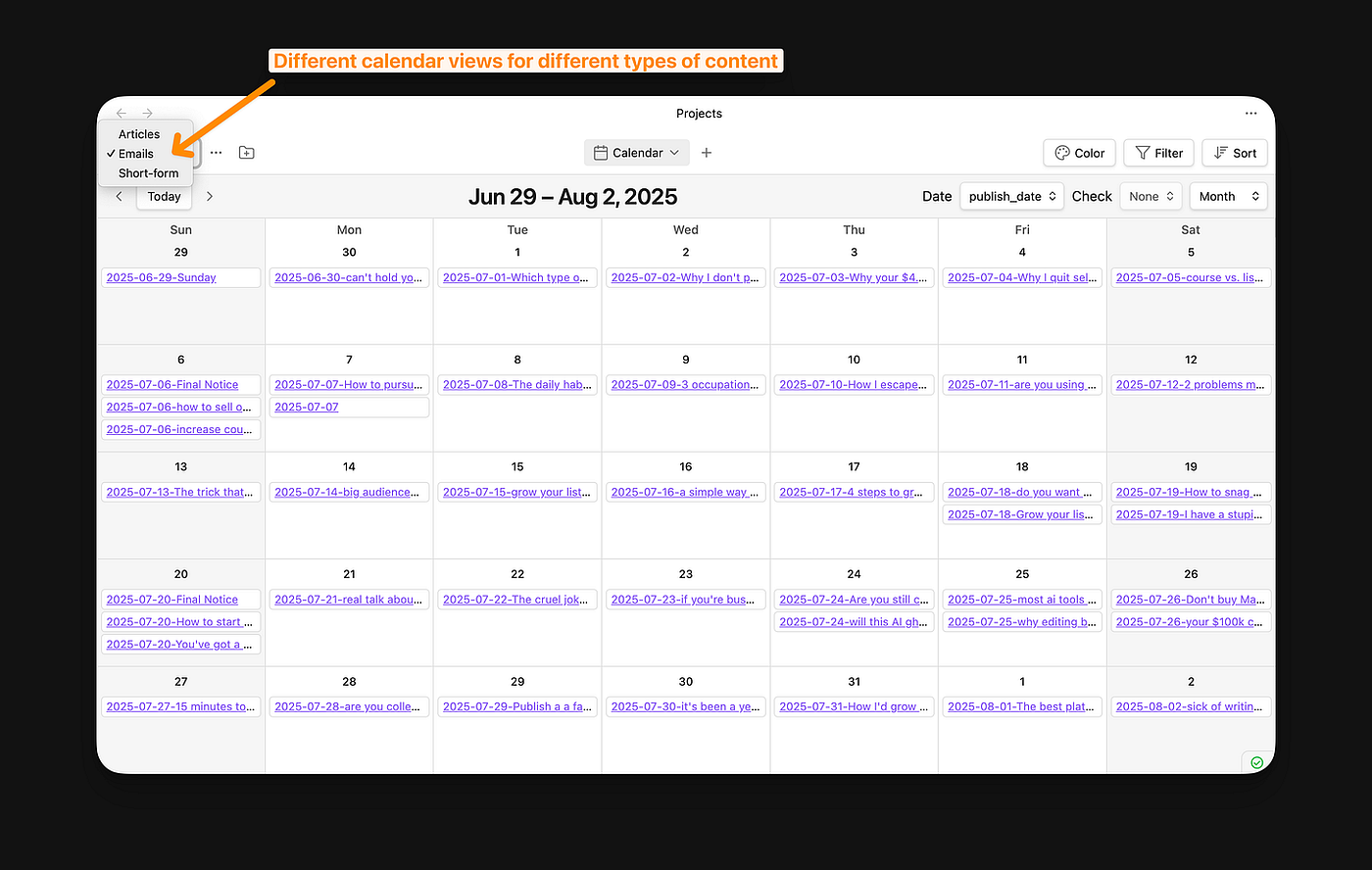Open the 2025-07-06-Final Notice entry

(x=172, y=385)
